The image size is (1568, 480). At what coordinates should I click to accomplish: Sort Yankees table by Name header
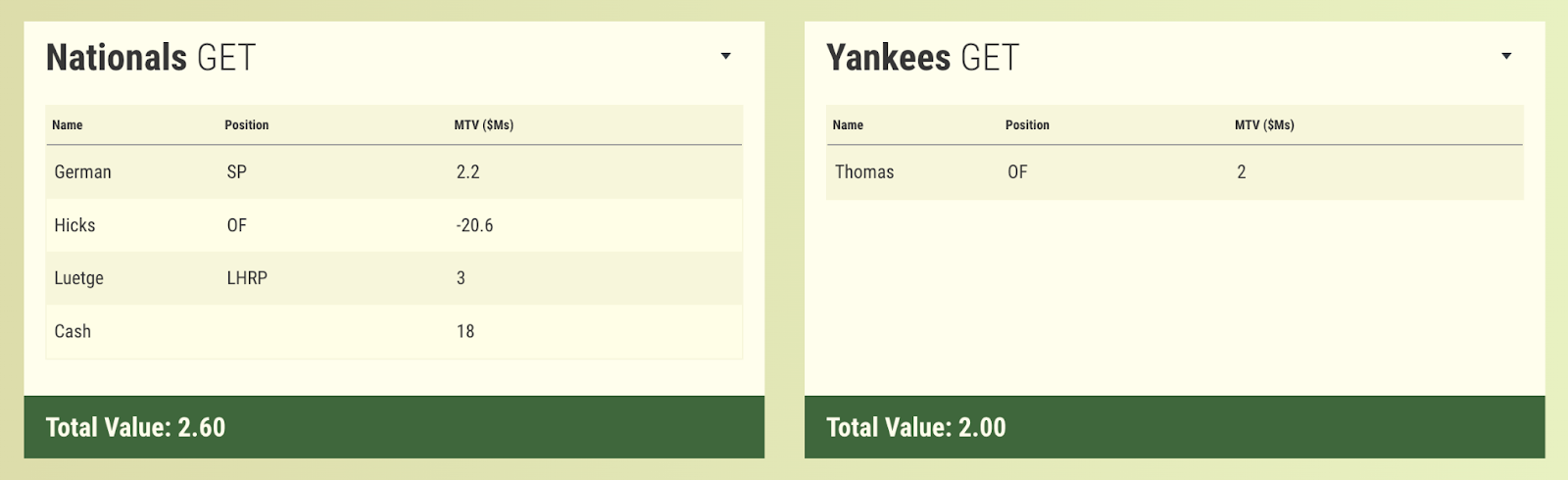pyautogui.click(x=848, y=124)
